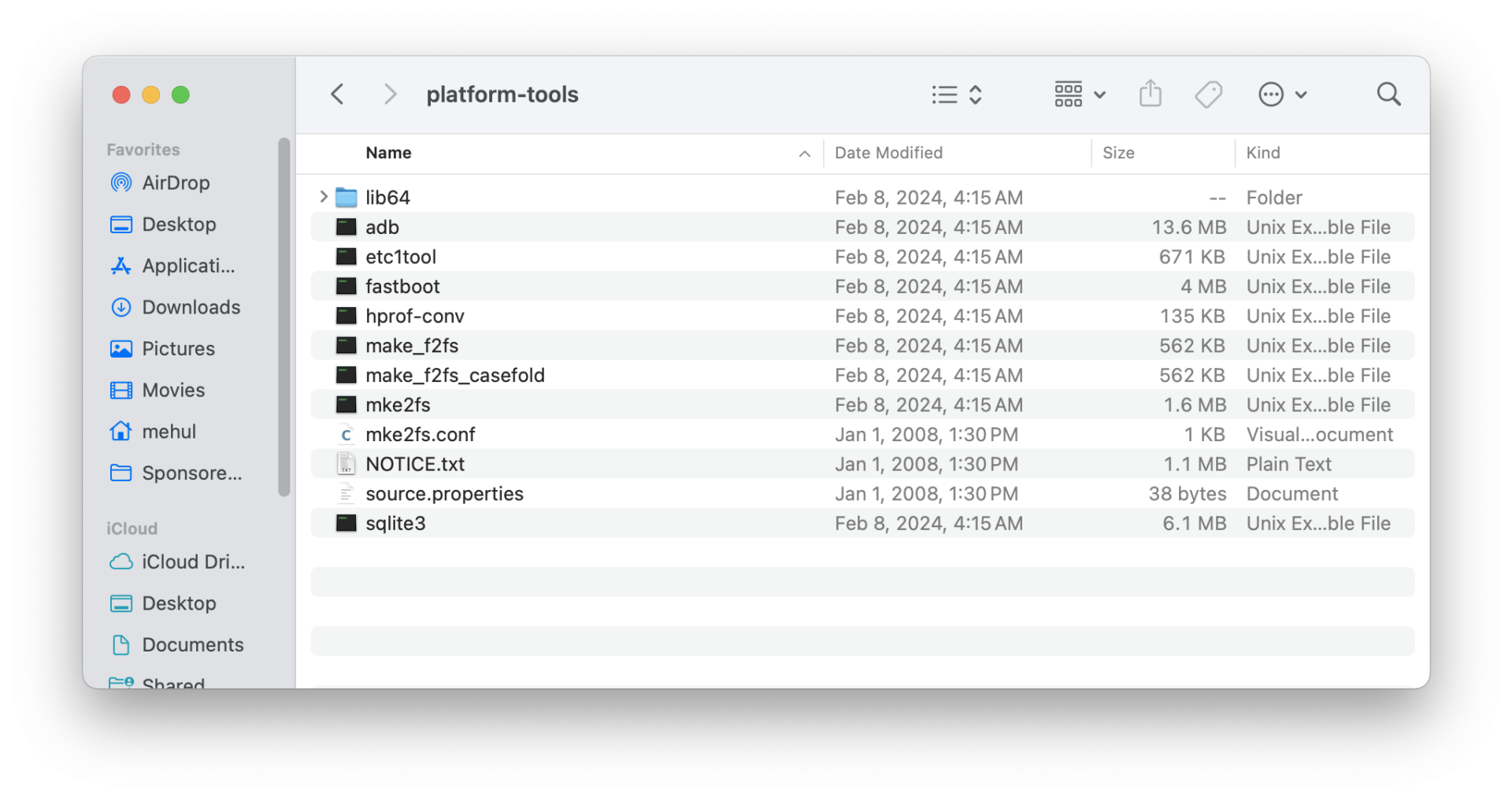Navigate back using the back arrow
Image resolution: width=1512 pixels, height=798 pixels.
click(337, 94)
